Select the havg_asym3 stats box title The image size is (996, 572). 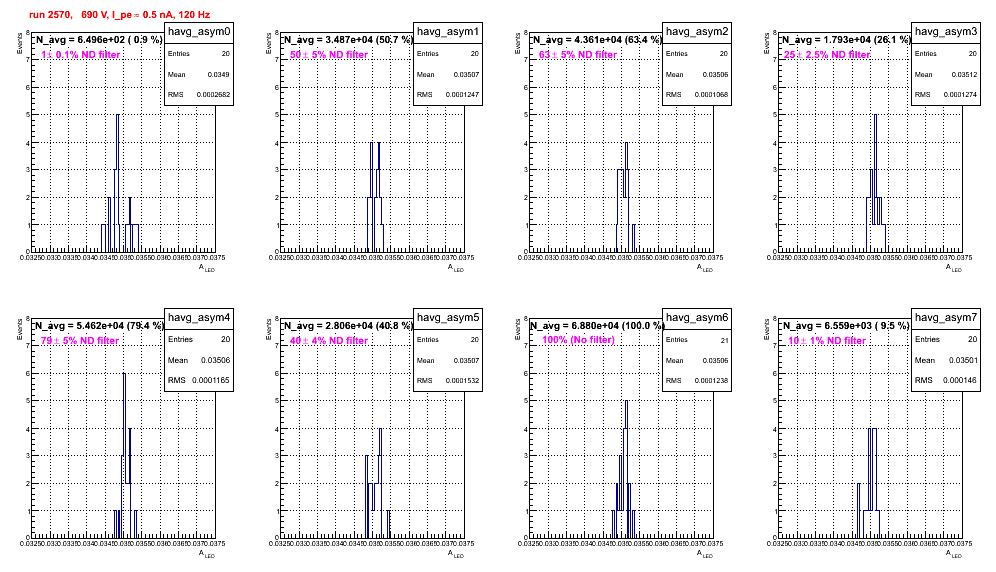(946, 31)
